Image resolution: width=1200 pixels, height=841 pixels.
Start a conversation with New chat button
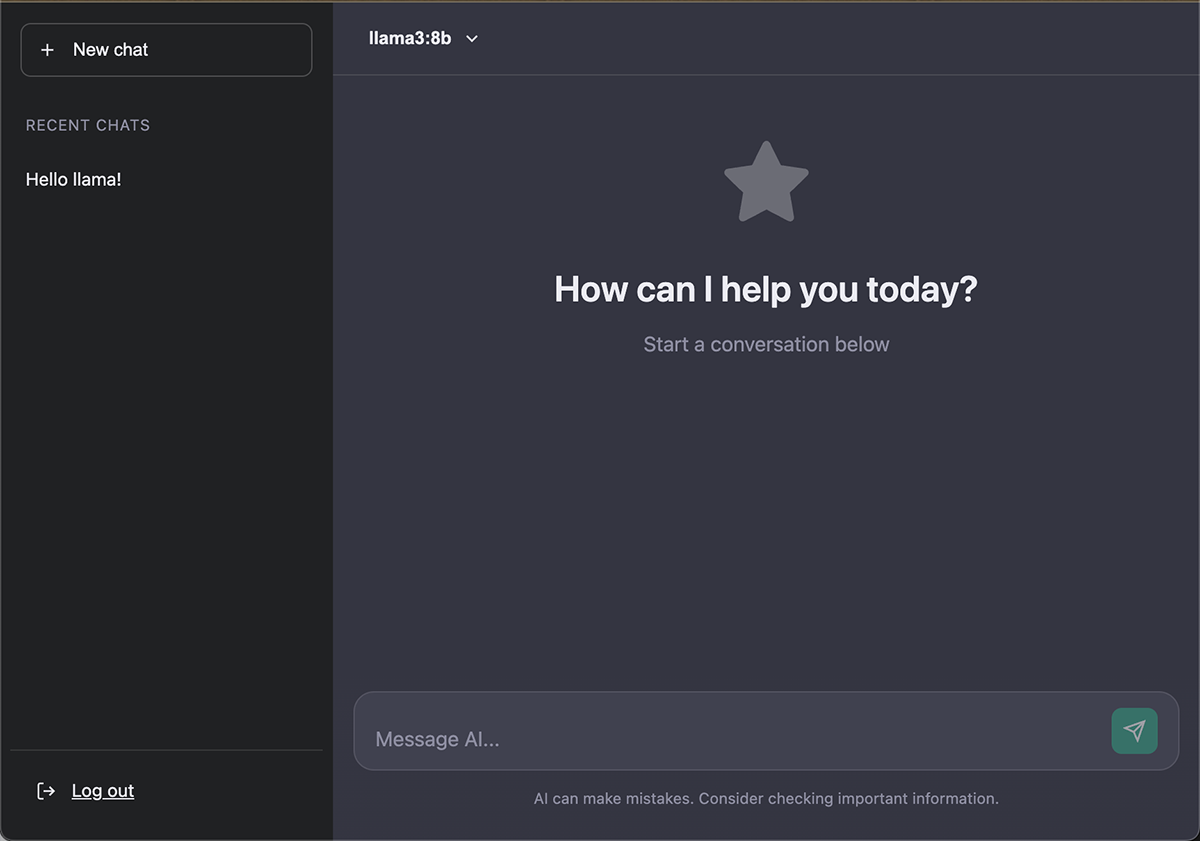tap(166, 50)
